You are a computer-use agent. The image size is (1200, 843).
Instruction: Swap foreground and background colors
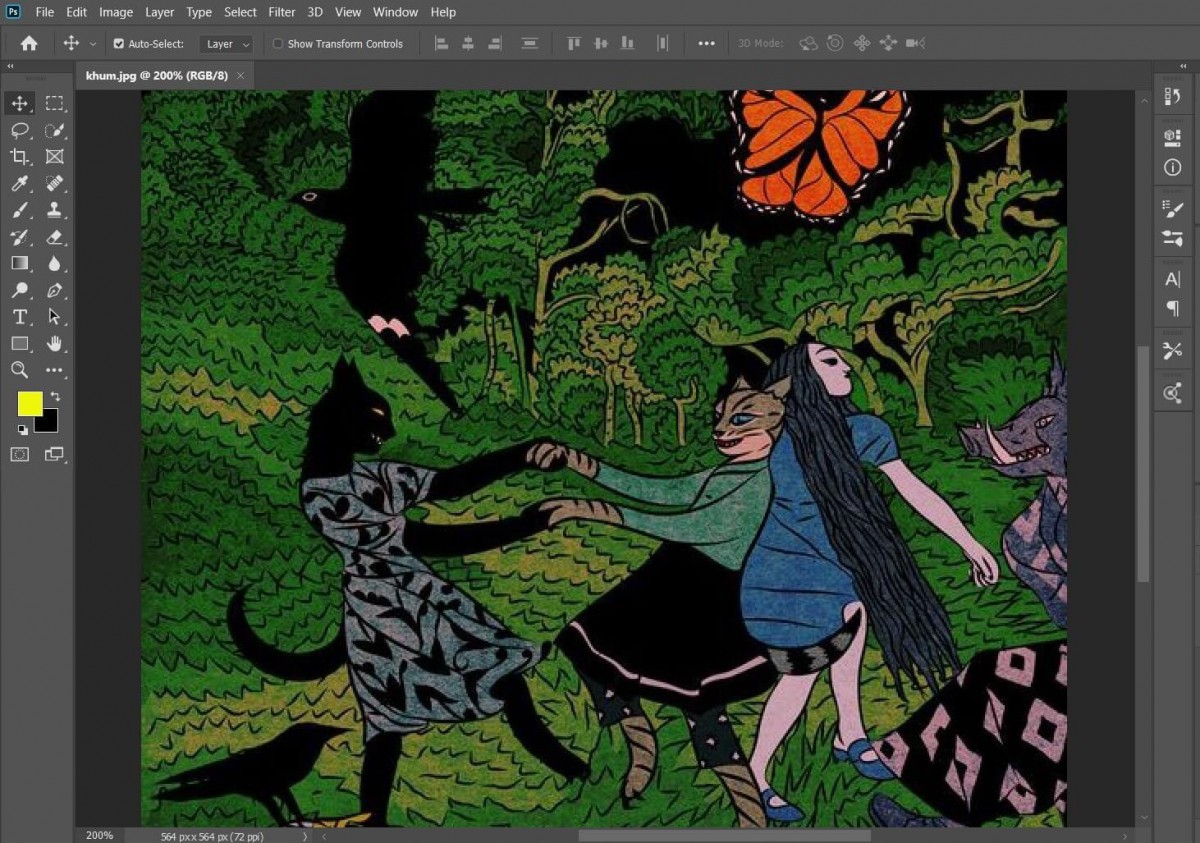[x=55, y=396]
